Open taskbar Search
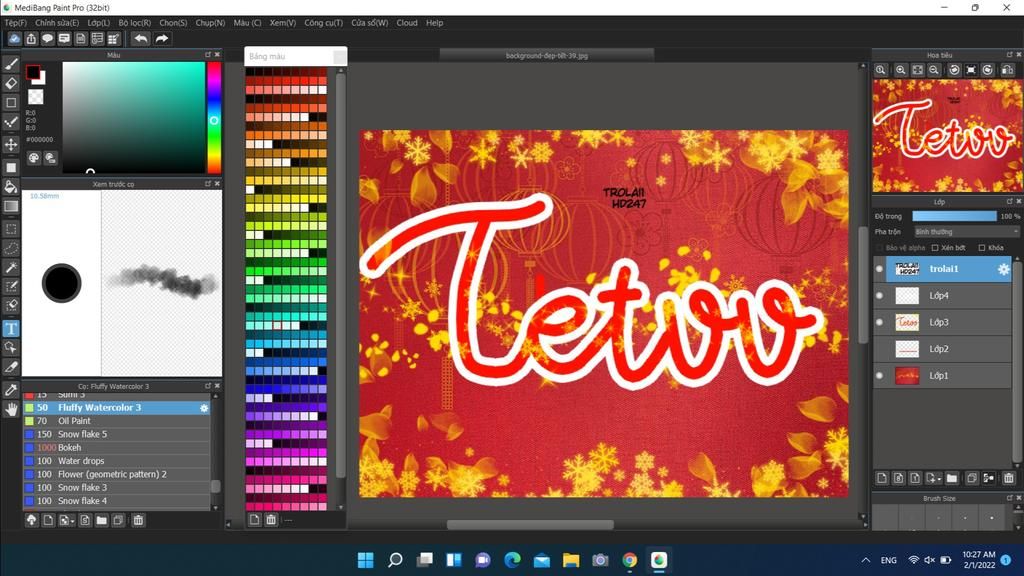 coord(395,560)
